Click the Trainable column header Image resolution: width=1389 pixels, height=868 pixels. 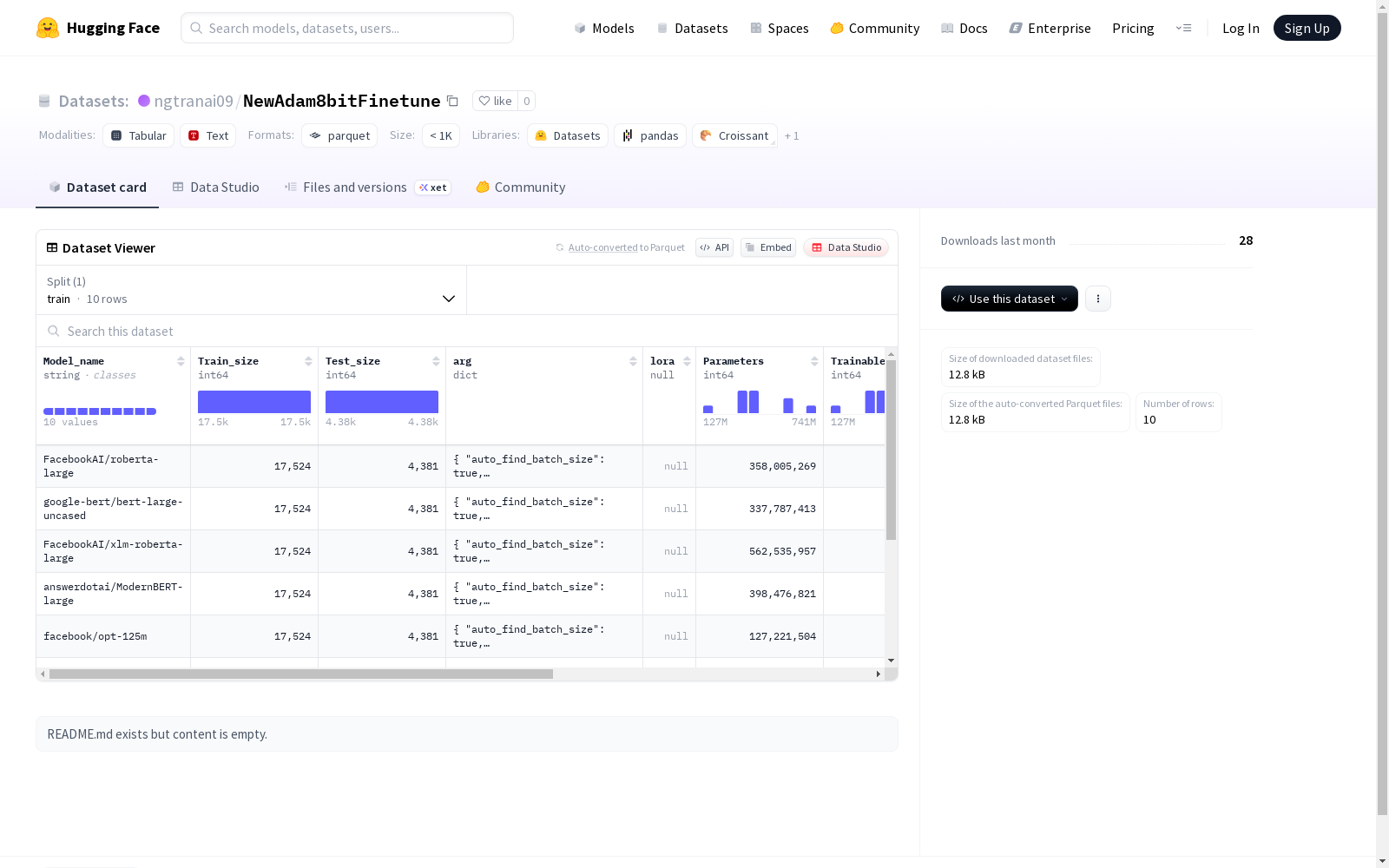[858, 361]
